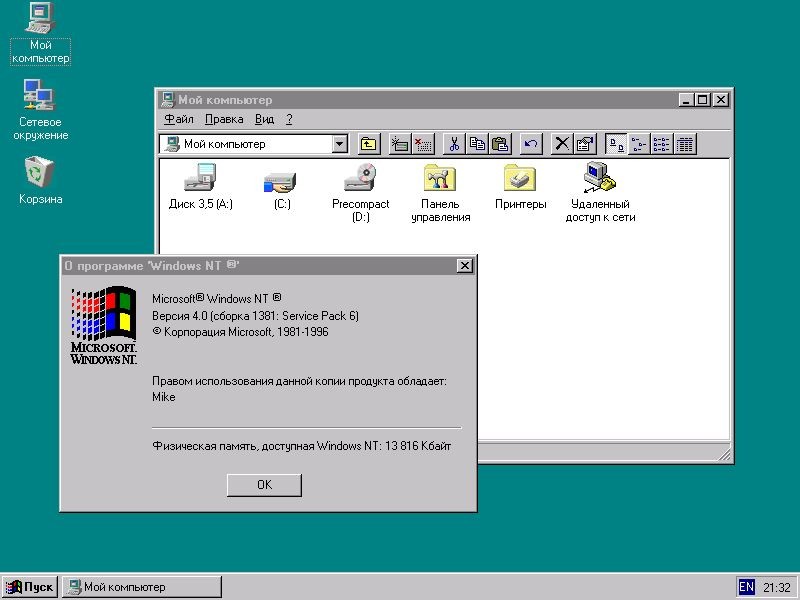800x600 pixels.
Task: Click the Cut scissors toolbar icon
Action: (x=454, y=144)
